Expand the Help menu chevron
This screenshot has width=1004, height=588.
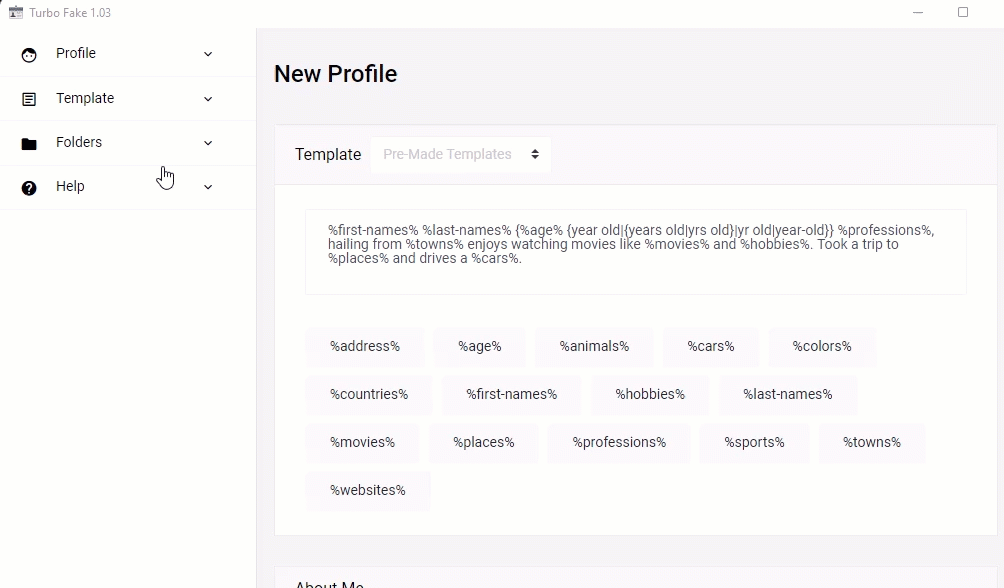(x=208, y=187)
